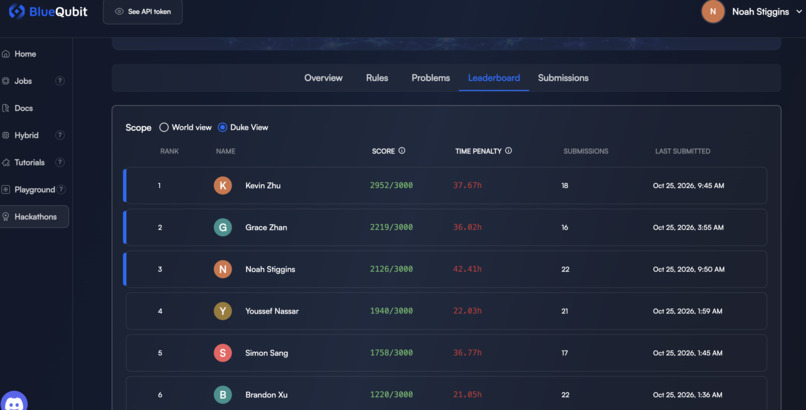Click the date Oct 25, 2026, 1:36 AM
806x410 pixels.
[x=687, y=395]
